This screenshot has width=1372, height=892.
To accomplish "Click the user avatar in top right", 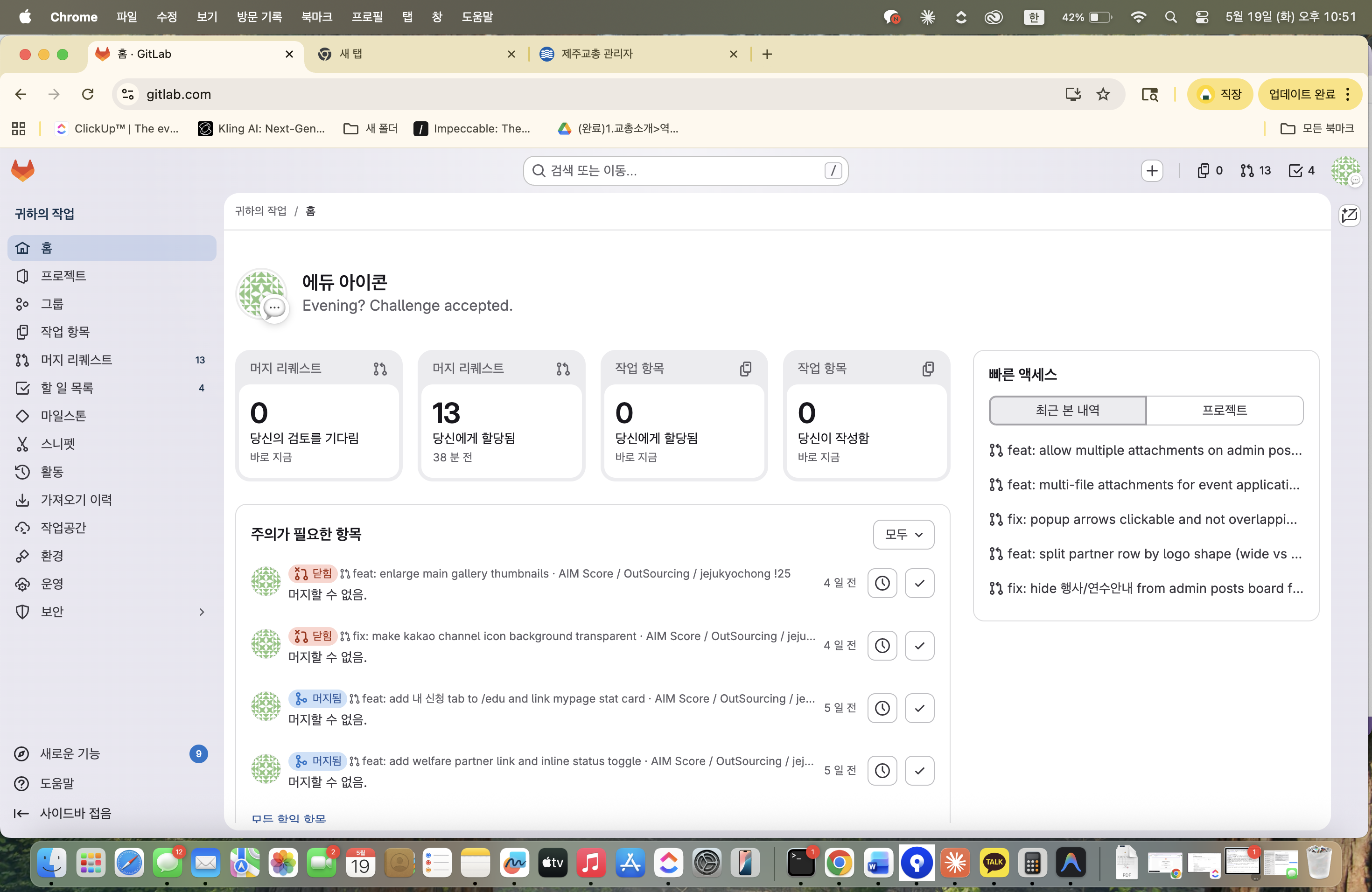I will tap(1345, 171).
